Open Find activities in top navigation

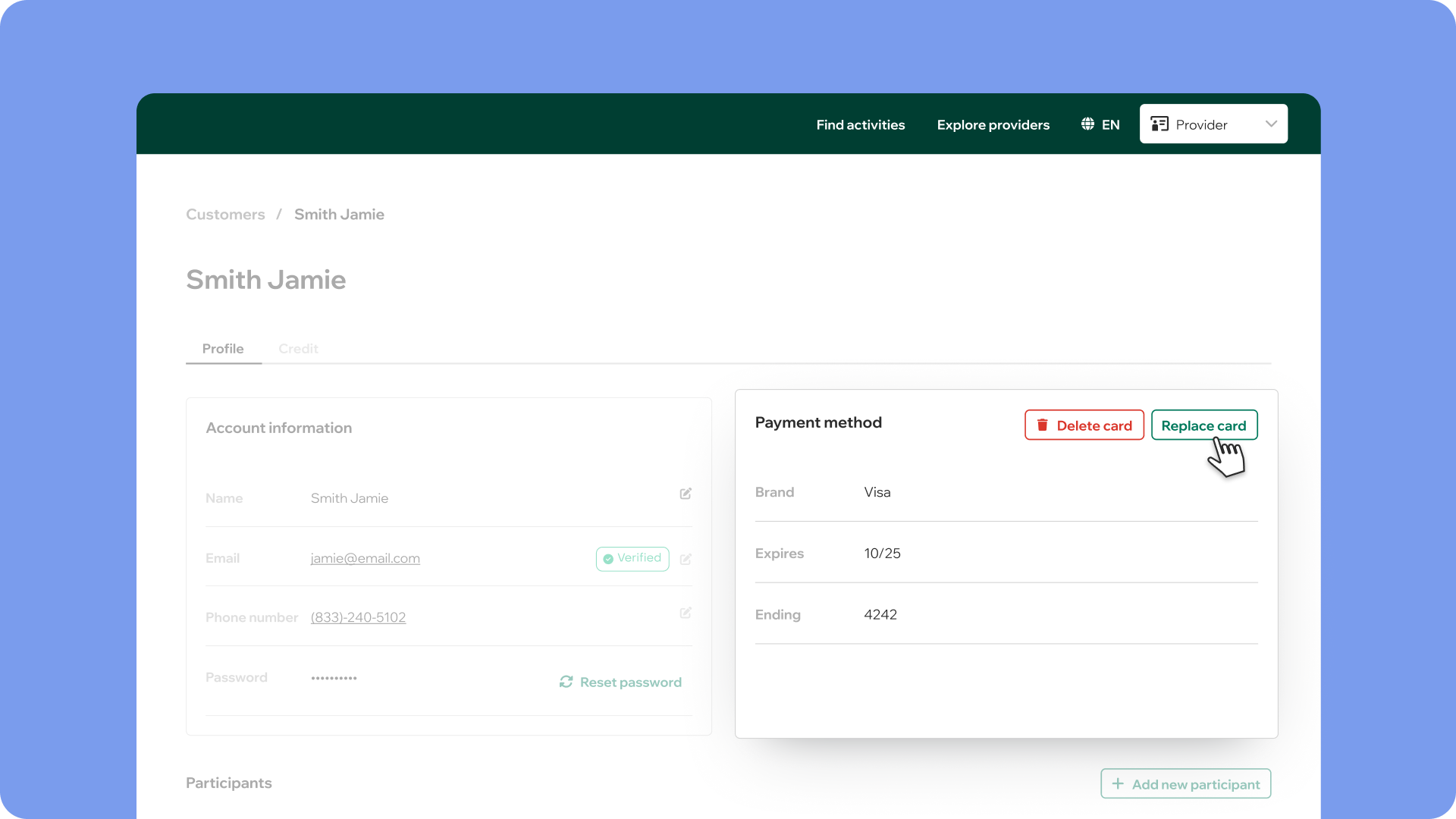click(x=860, y=125)
